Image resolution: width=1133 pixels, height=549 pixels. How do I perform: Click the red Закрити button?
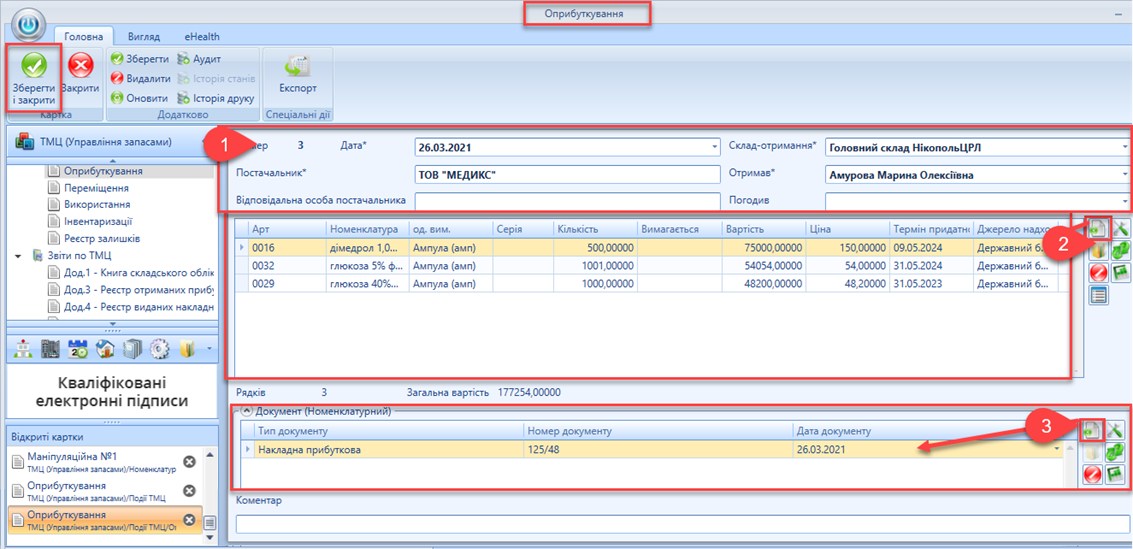coord(80,75)
